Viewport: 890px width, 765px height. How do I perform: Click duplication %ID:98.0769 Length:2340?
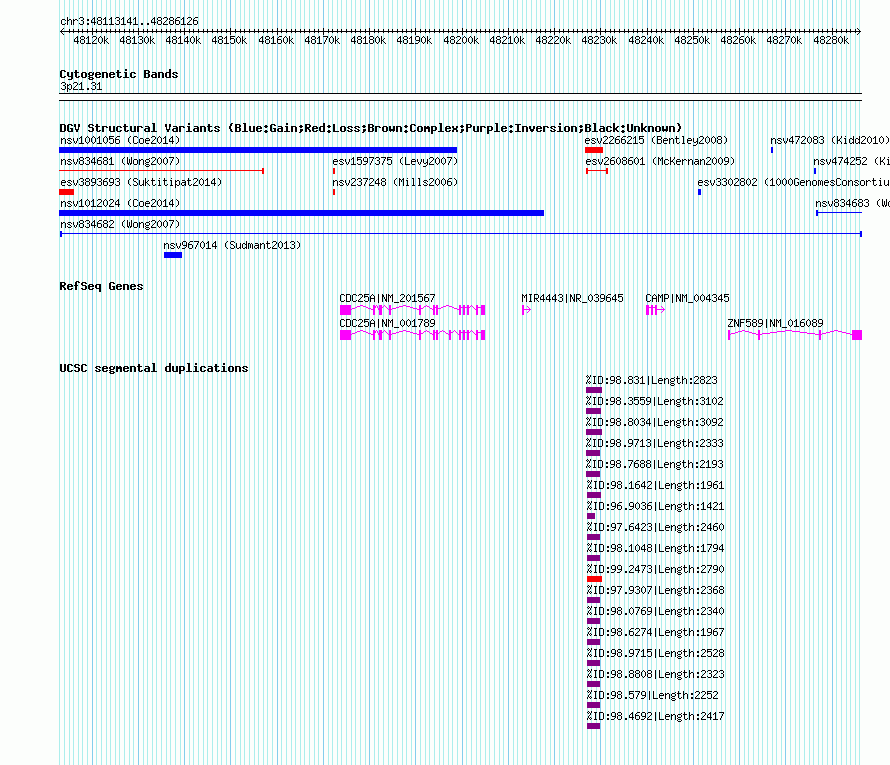(x=654, y=611)
